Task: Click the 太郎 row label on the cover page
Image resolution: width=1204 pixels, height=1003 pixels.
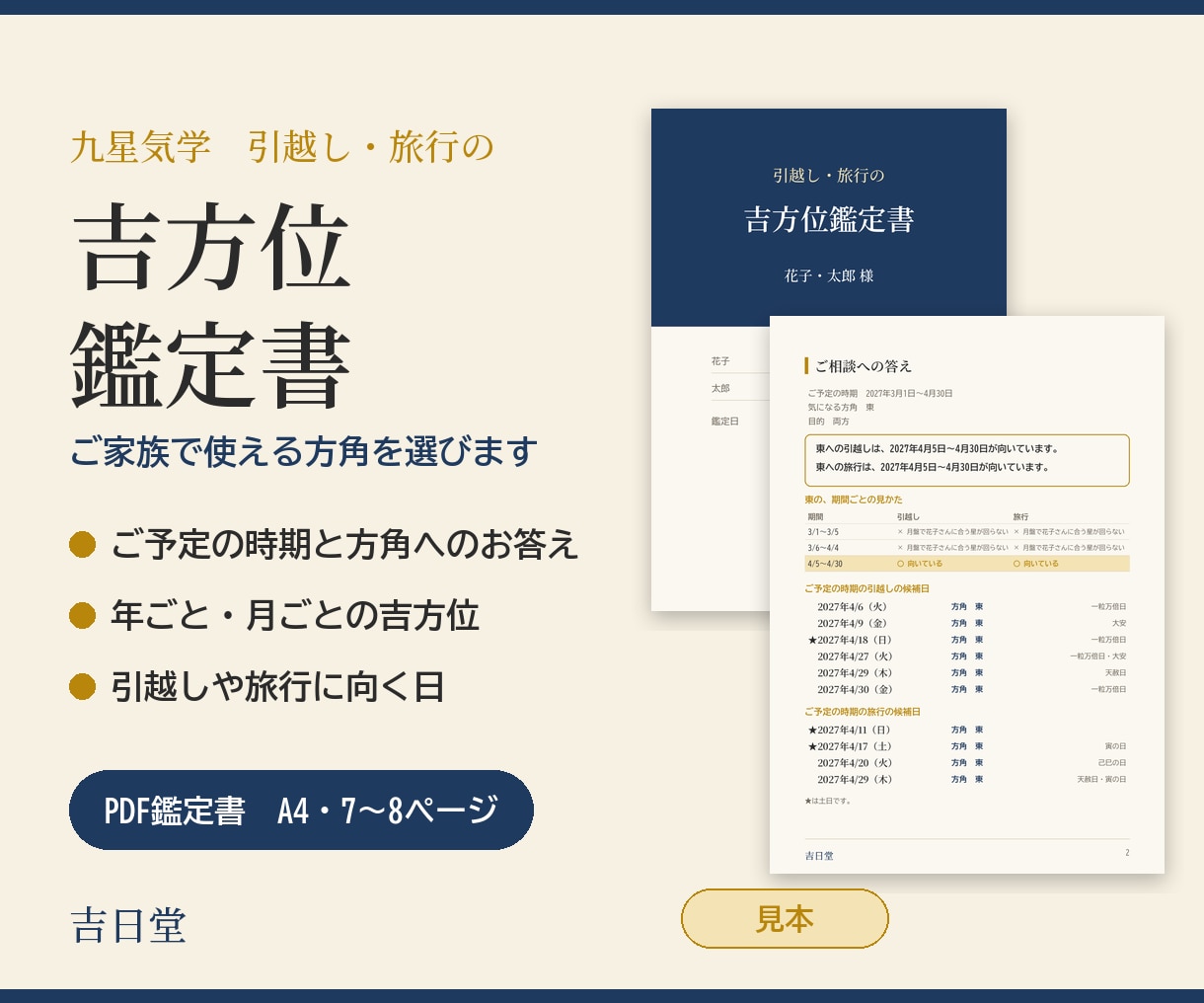Action: click(720, 389)
